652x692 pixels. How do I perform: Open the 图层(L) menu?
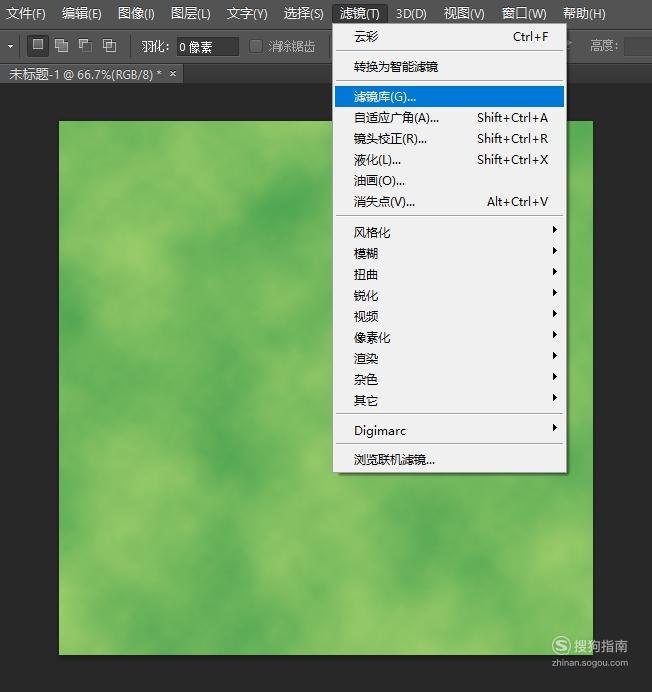191,14
